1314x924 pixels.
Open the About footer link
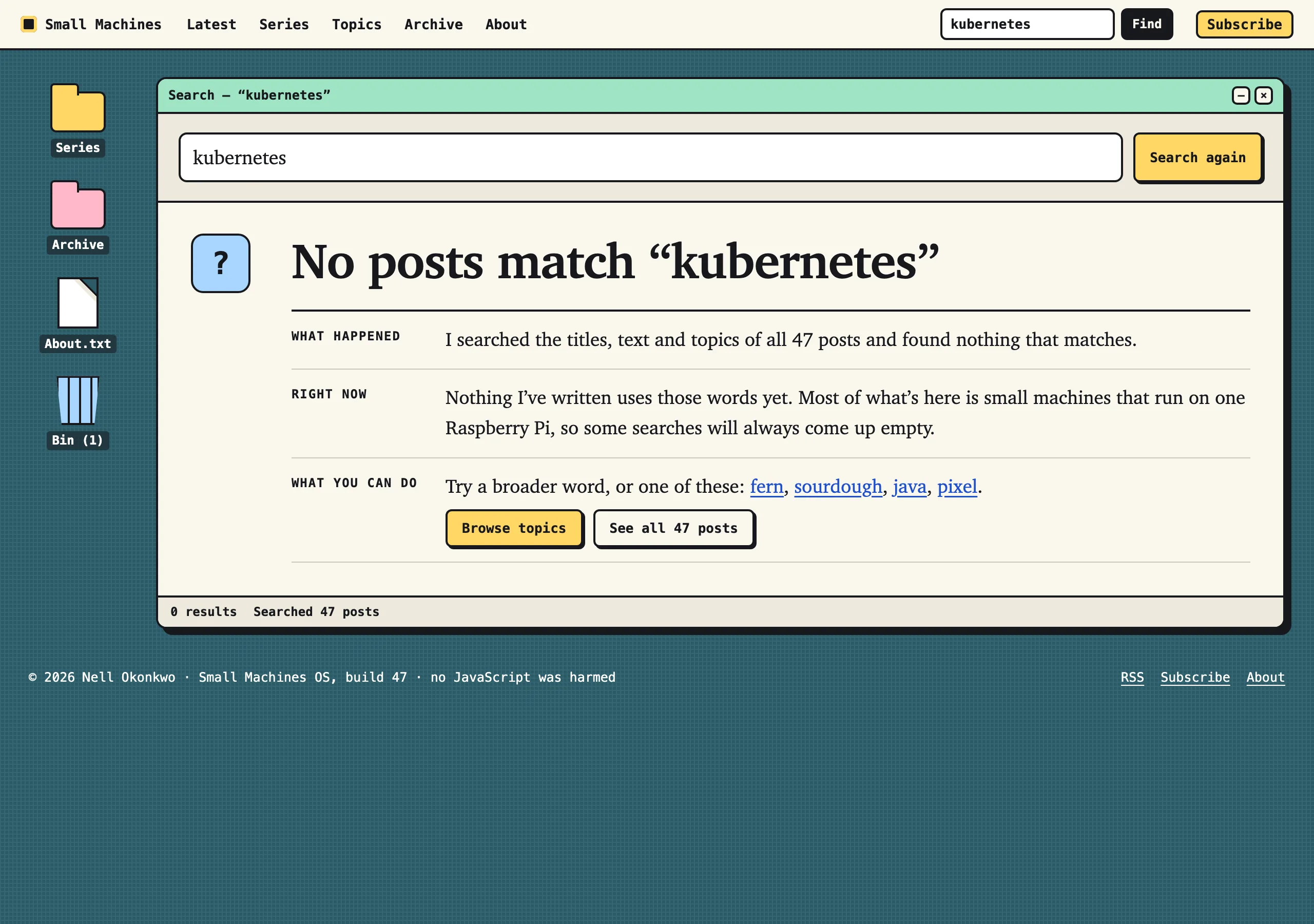tap(1265, 677)
